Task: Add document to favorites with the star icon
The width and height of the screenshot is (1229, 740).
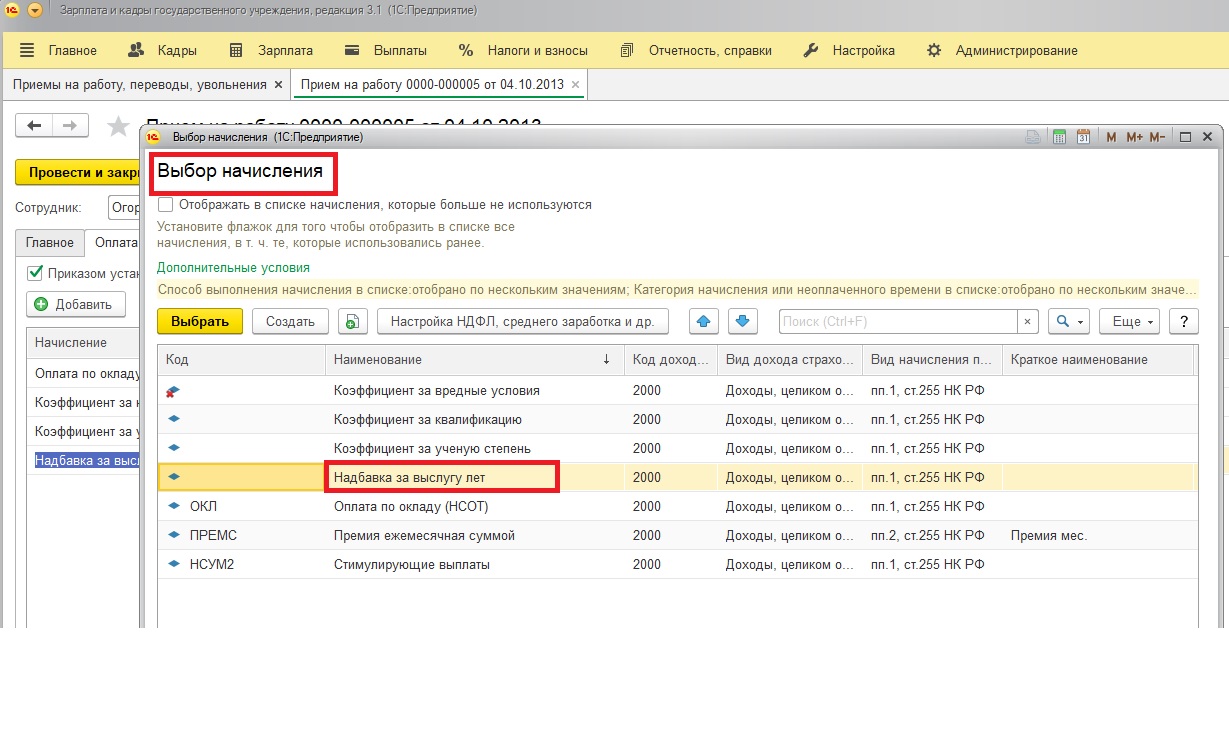Action: tap(118, 126)
